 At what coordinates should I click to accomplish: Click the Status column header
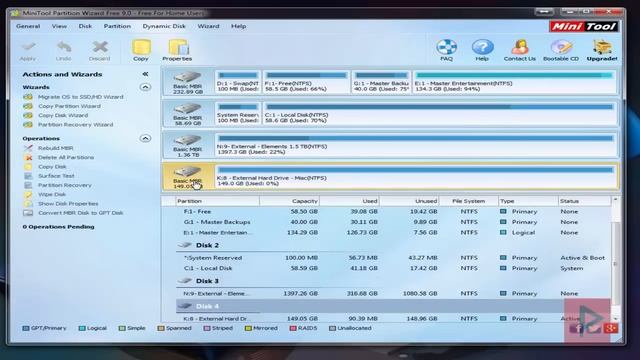click(584, 201)
